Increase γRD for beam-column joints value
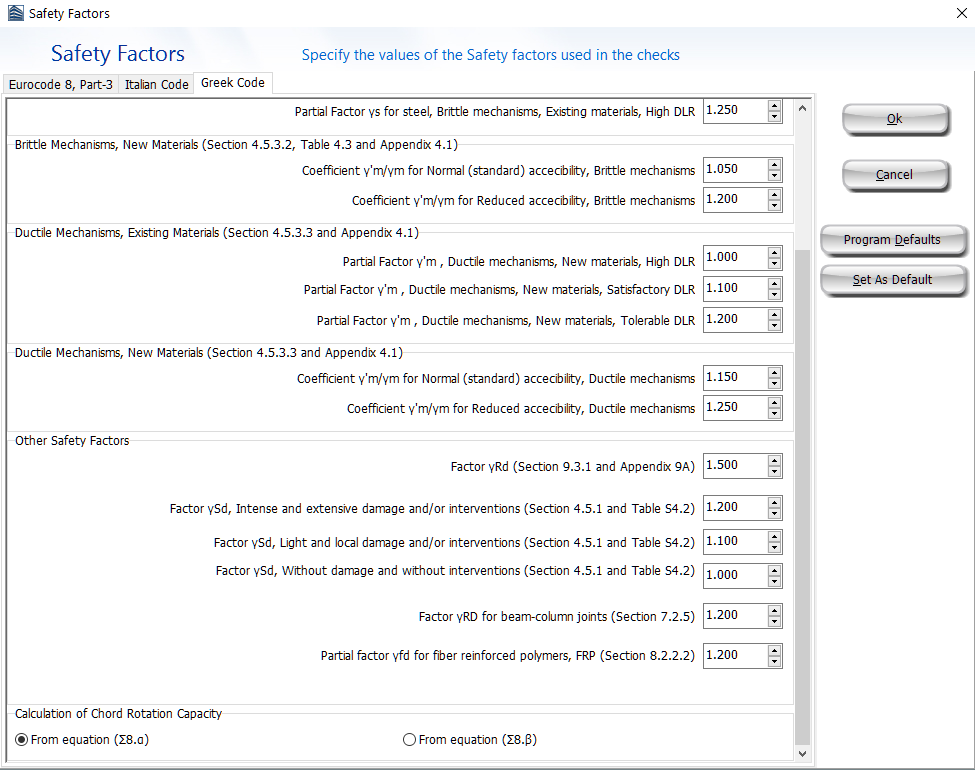 pyautogui.click(x=774, y=610)
